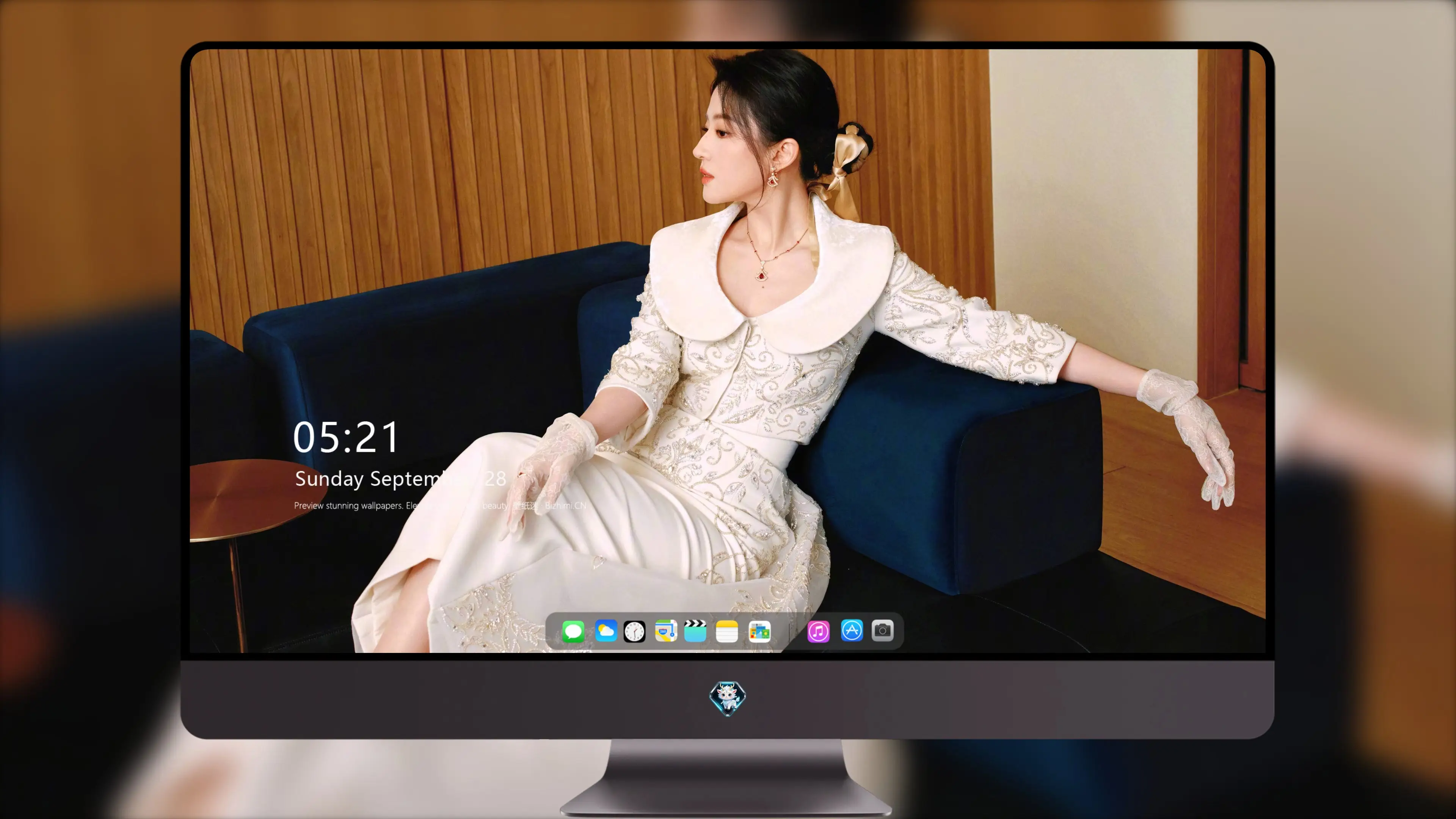Click the Sunday September 28 date text
1456x819 pixels.
pyautogui.click(x=400, y=479)
